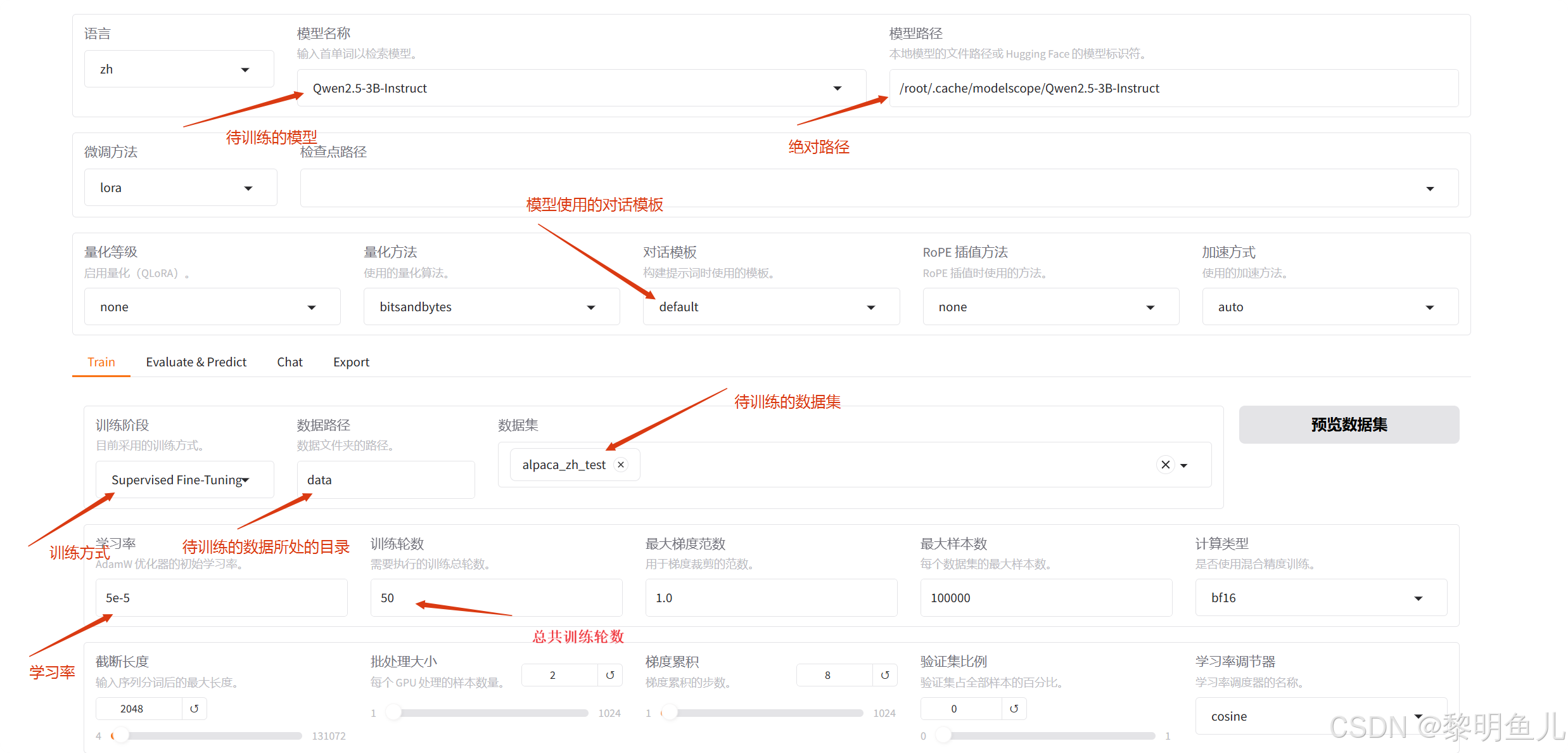Remove the alpaca_zh_test dataset tag

[621, 465]
